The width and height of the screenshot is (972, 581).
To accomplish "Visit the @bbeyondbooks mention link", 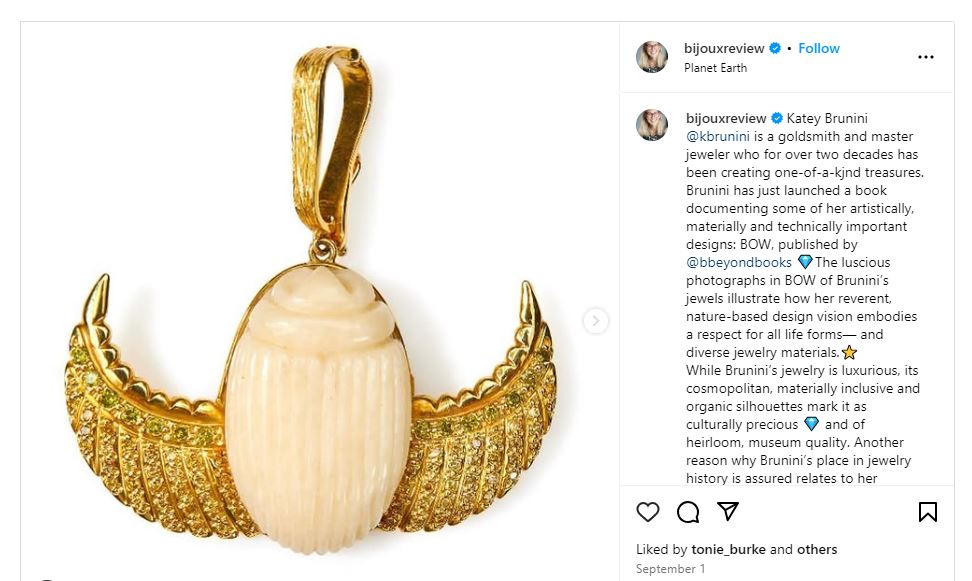I will click(739, 262).
